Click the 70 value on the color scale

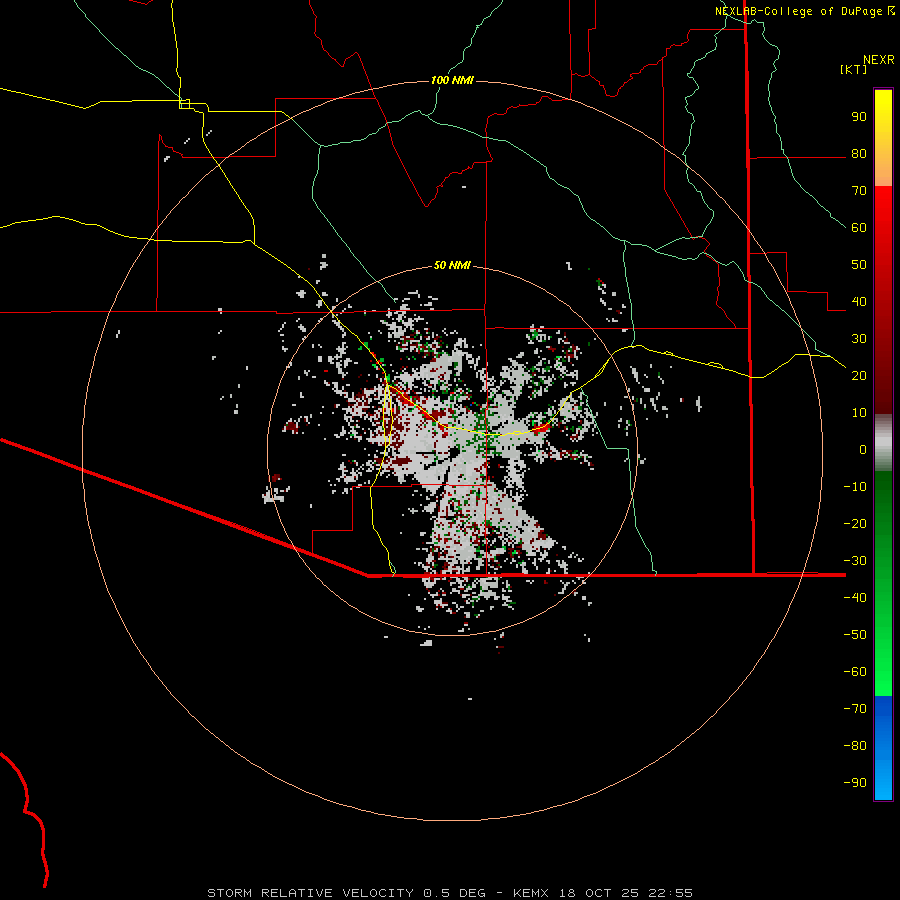859,191
